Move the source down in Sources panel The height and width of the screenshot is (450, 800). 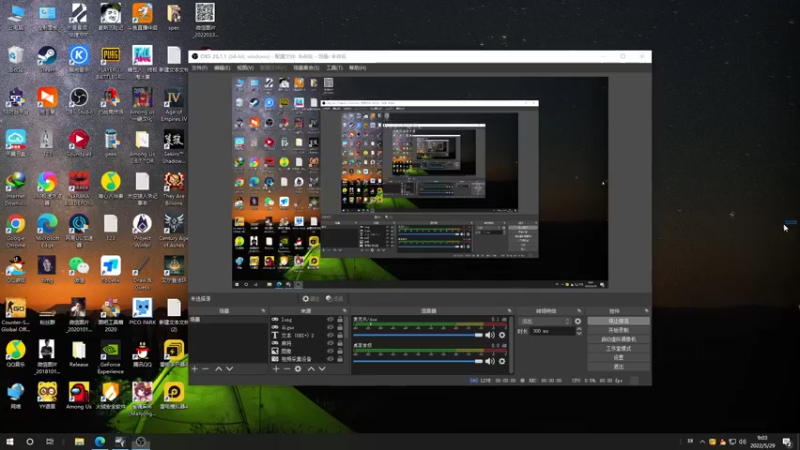[322, 368]
